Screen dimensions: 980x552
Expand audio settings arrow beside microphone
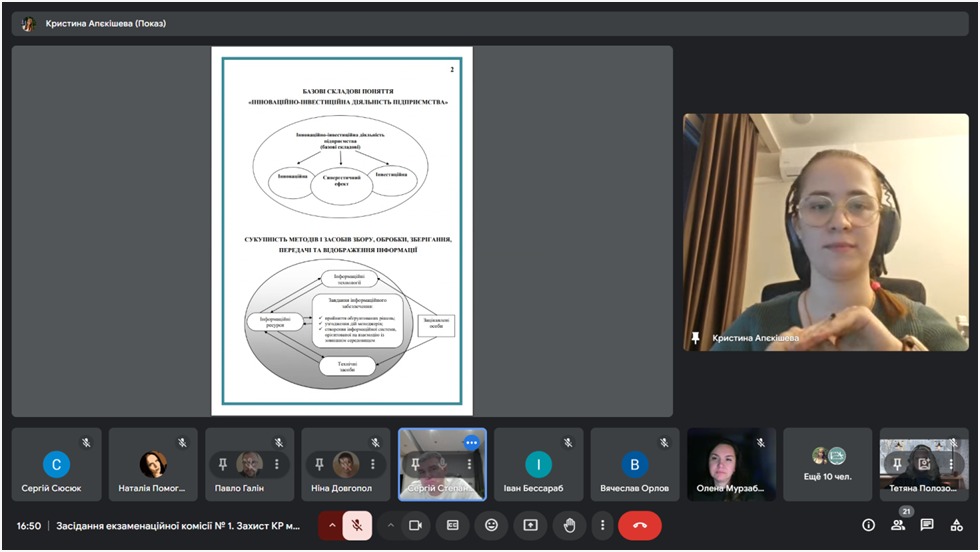click(331, 525)
